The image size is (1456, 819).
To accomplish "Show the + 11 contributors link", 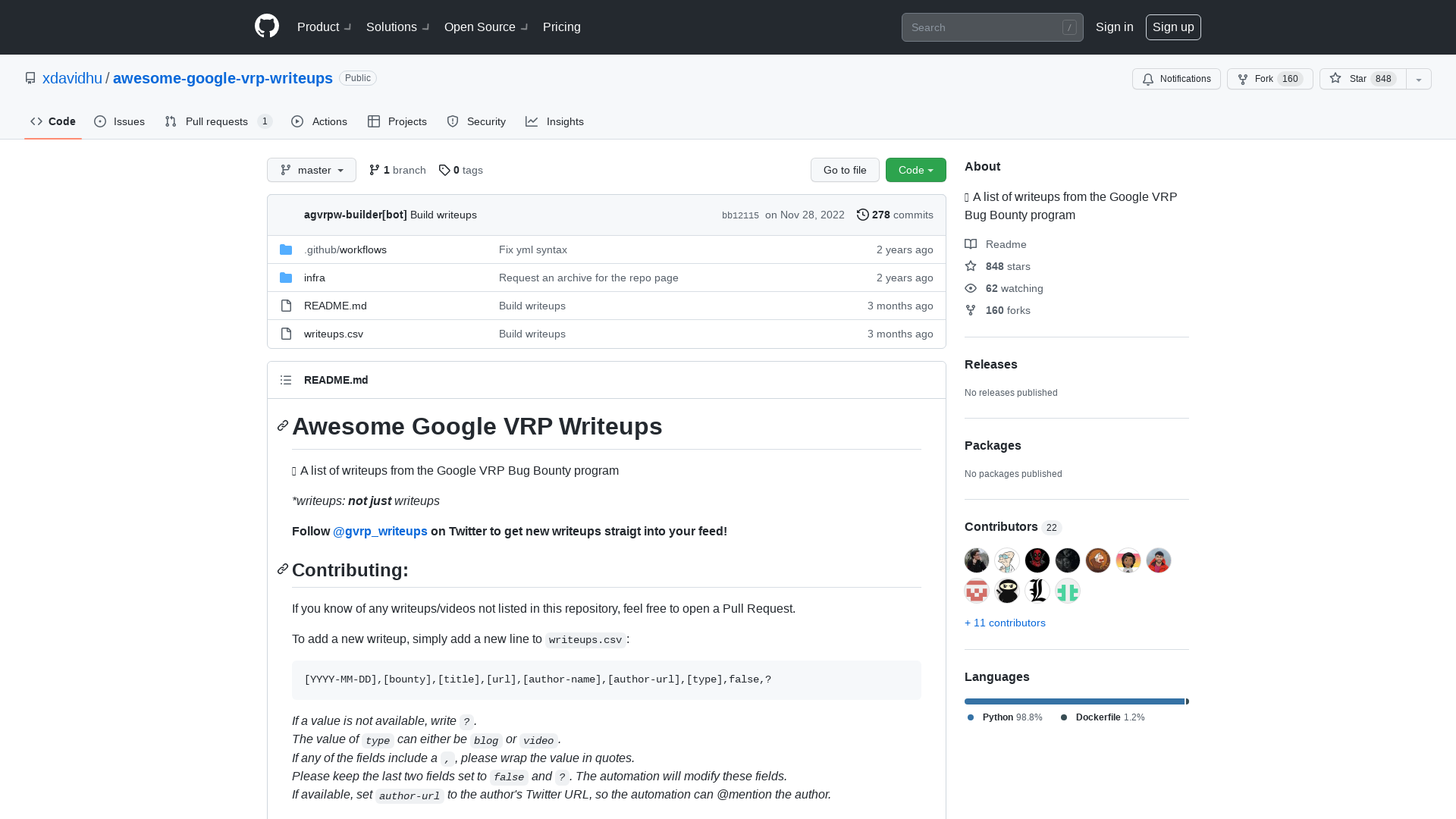I will click(x=1005, y=623).
